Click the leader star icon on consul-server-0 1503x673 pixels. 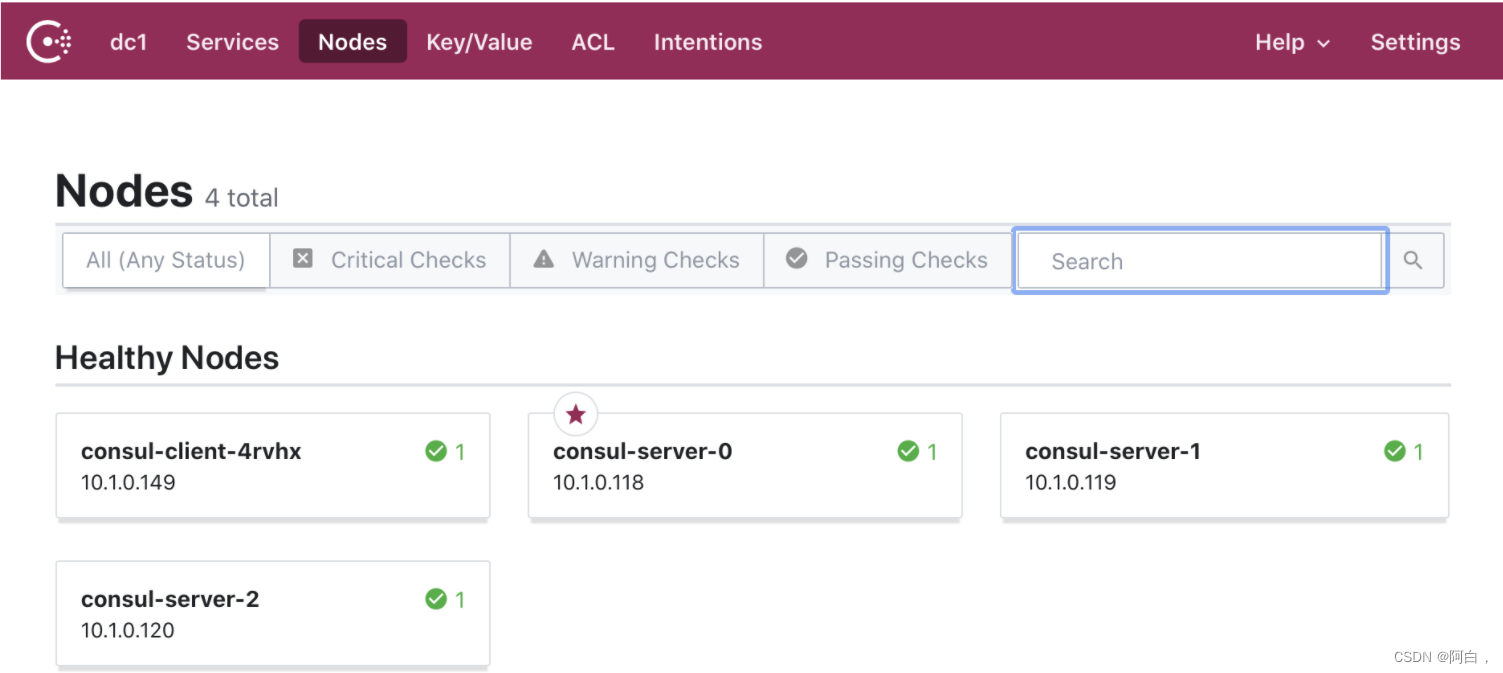pos(576,414)
